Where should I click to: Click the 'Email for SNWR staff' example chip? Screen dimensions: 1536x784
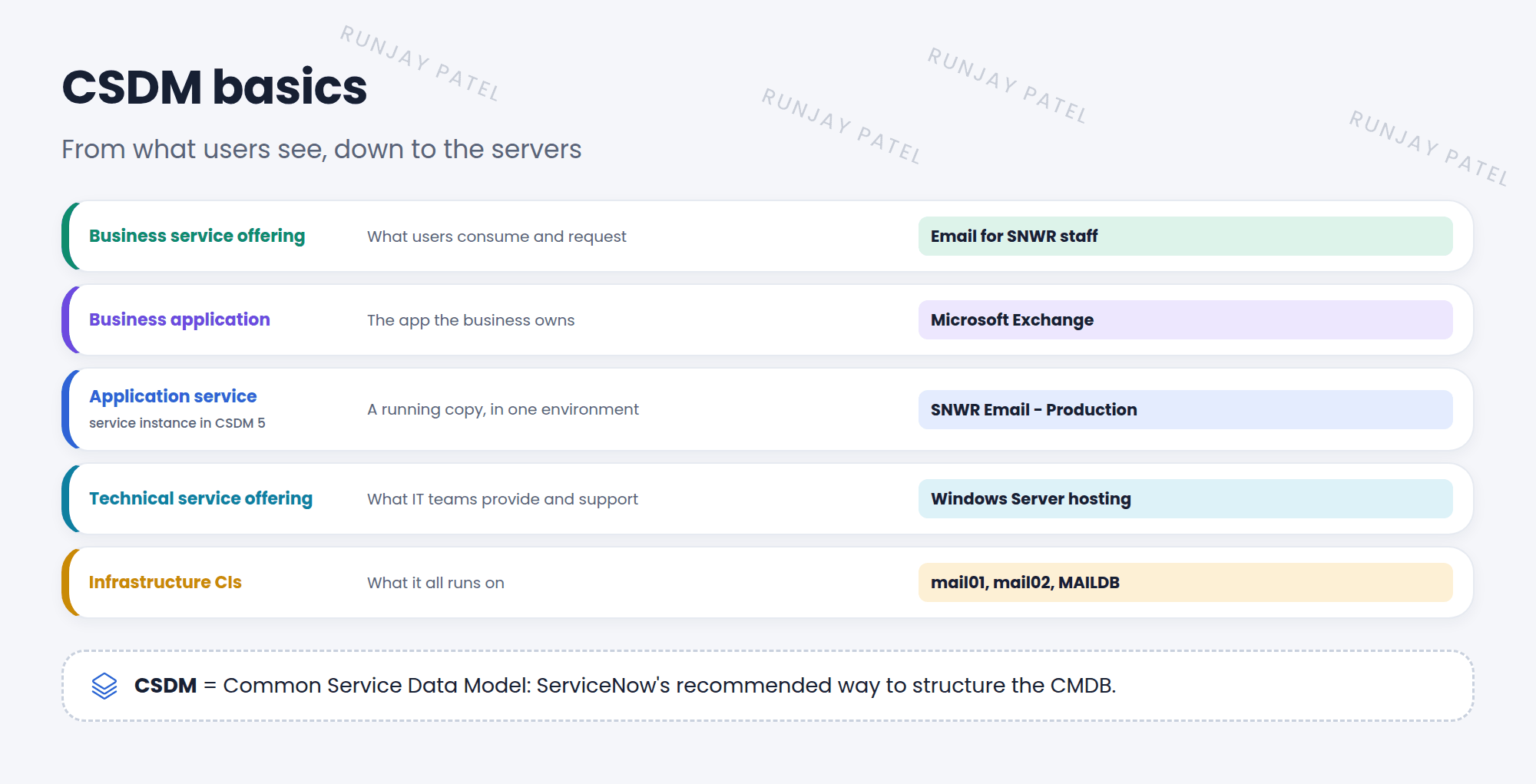click(1185, 236)
